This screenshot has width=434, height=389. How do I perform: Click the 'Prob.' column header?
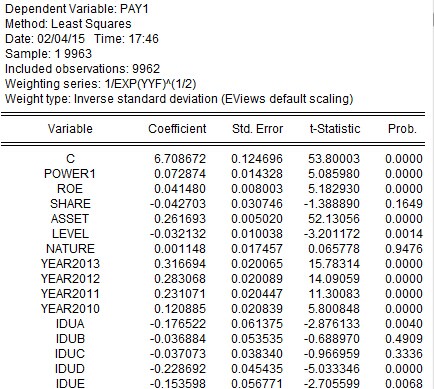click(x=402, y=129)
